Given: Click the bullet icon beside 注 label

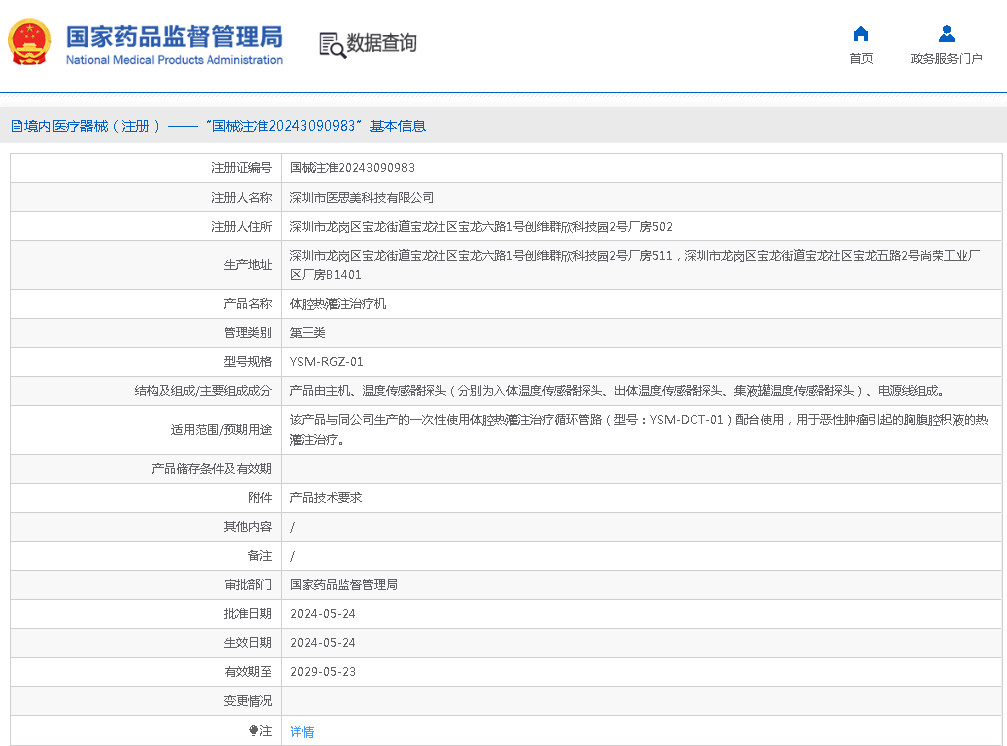Looking at the screenshot, I should click(254, 731).
